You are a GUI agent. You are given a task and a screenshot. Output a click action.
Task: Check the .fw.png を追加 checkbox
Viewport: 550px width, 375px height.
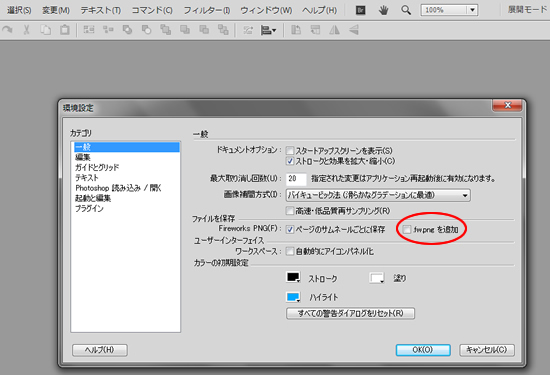point(407,229)
